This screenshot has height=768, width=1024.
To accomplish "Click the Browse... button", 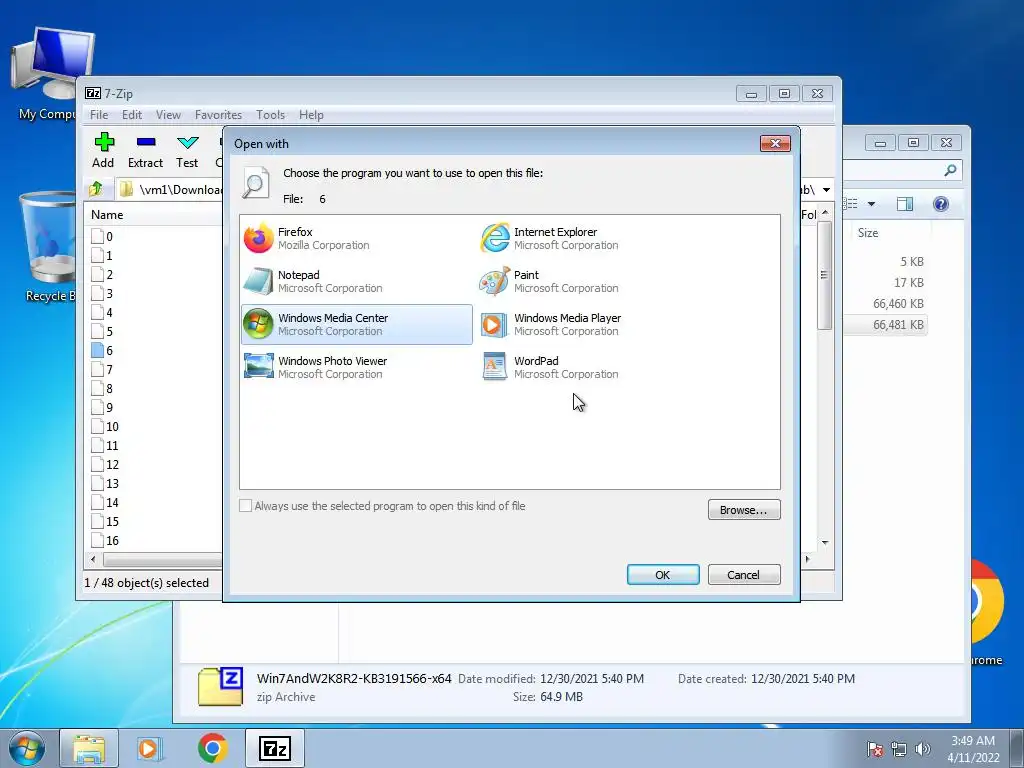I will (744, 510).
